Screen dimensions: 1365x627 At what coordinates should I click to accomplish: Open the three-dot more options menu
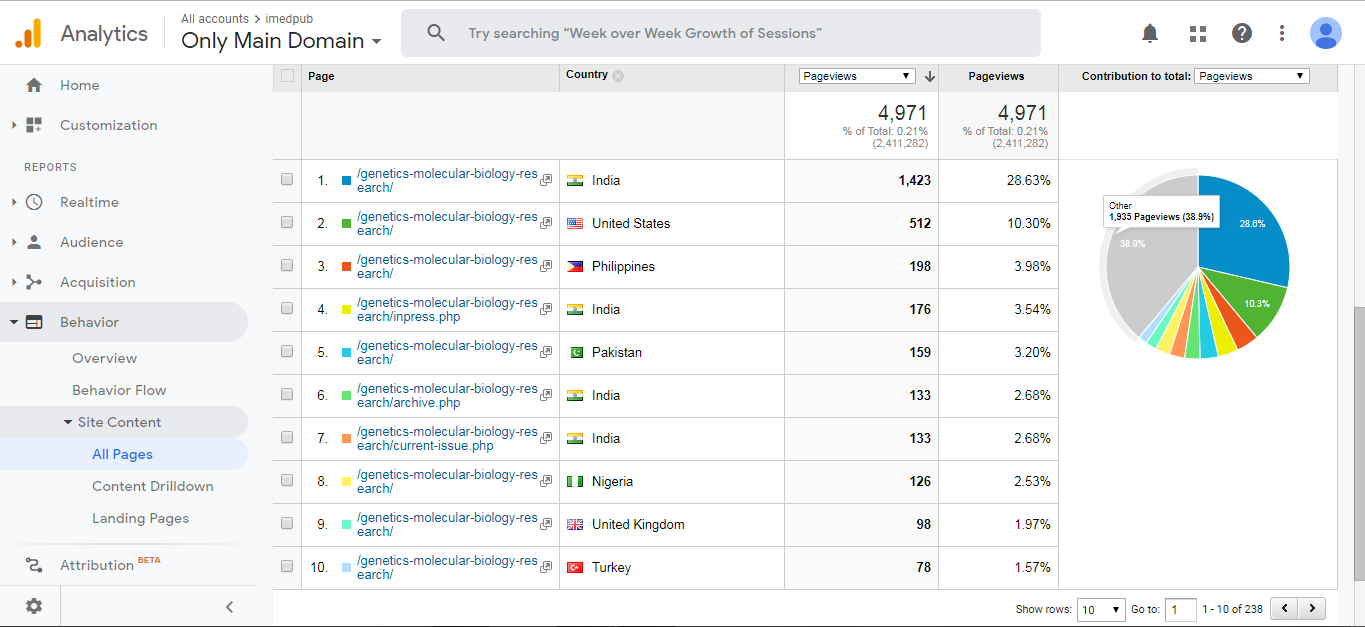pyautogui.click(x=1282, y=33)
